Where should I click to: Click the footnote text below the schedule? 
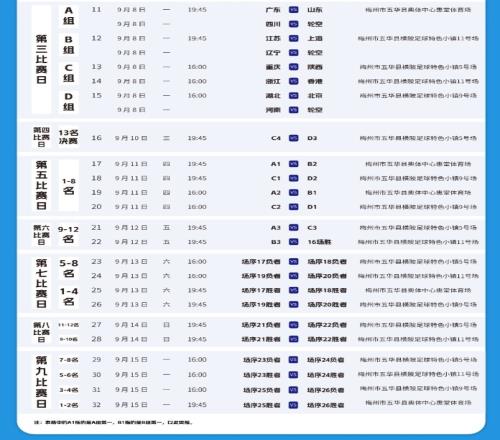(x=113, y=423)
